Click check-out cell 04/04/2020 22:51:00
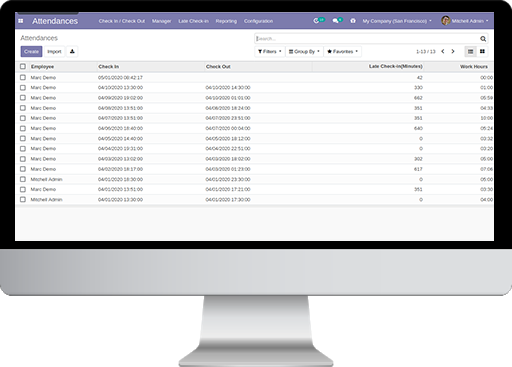 point(228,149)
